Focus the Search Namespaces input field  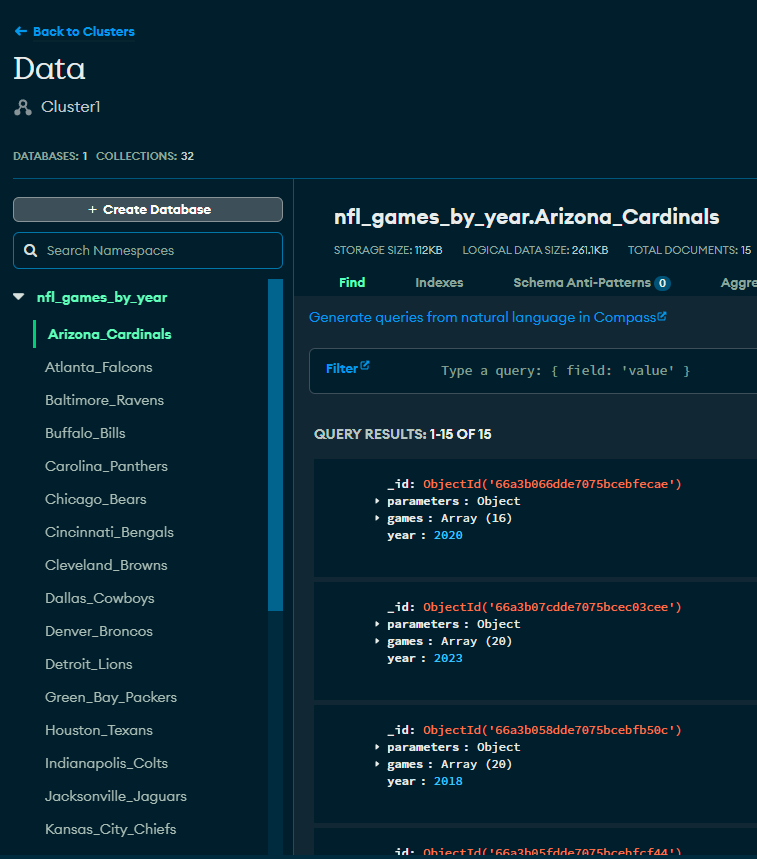148,250
